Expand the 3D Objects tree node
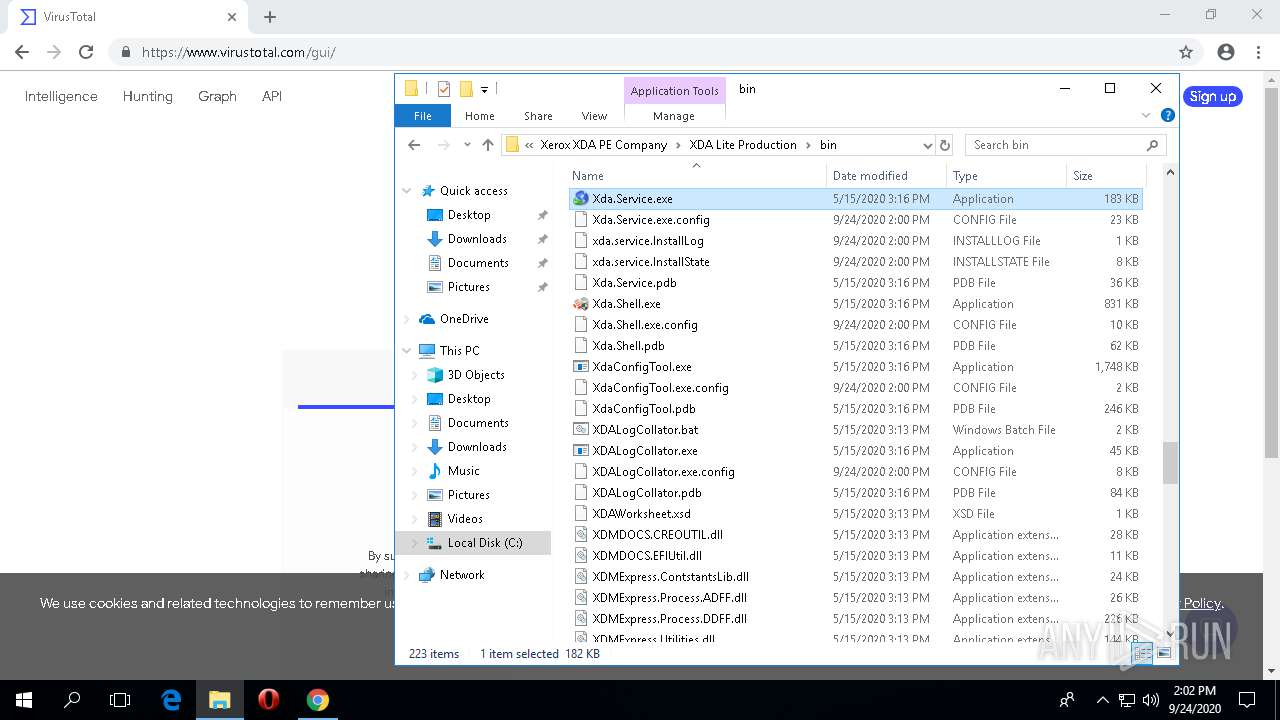Image resolution: width=1280 pixels, height=720 pixels. pyautogui.click(x=415, y=375)
